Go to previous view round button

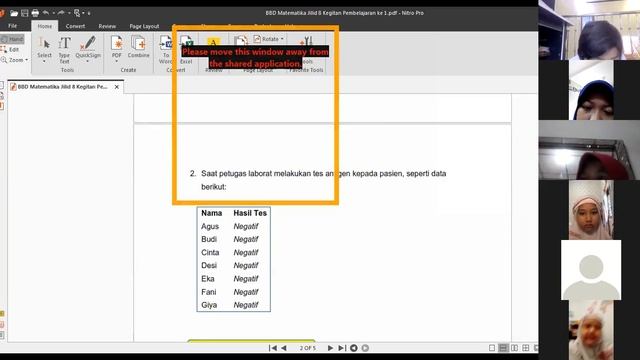[x=354, y=348]
